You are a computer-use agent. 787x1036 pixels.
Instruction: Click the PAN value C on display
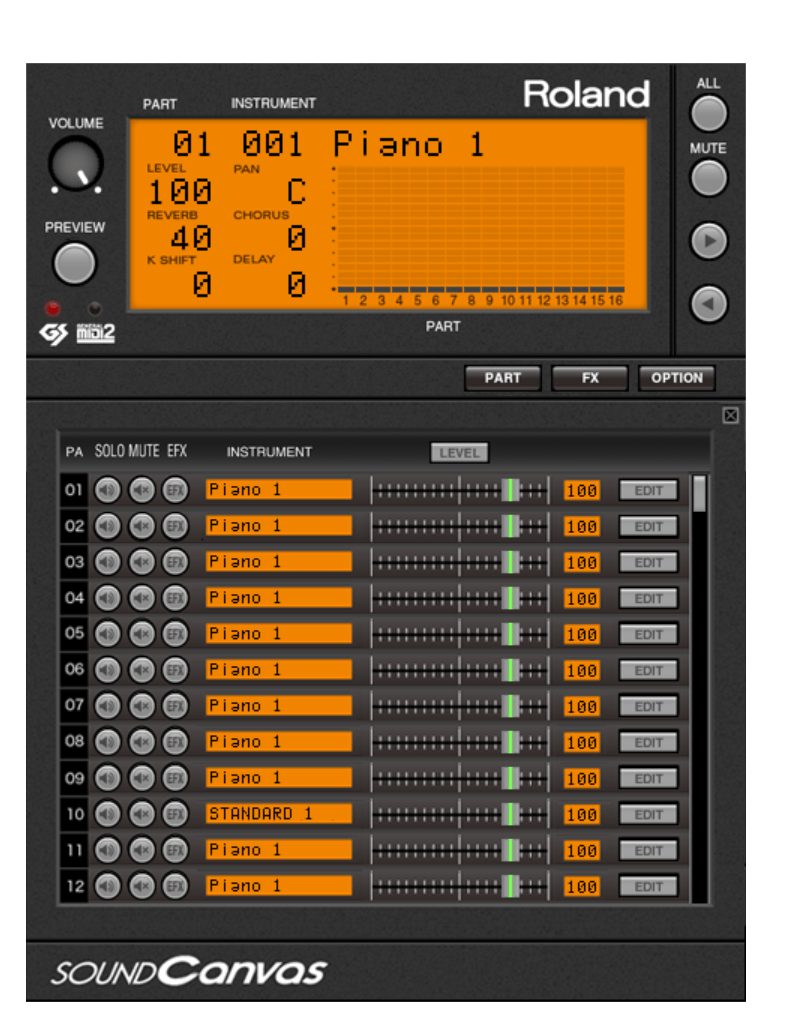(x=297, y=192)
